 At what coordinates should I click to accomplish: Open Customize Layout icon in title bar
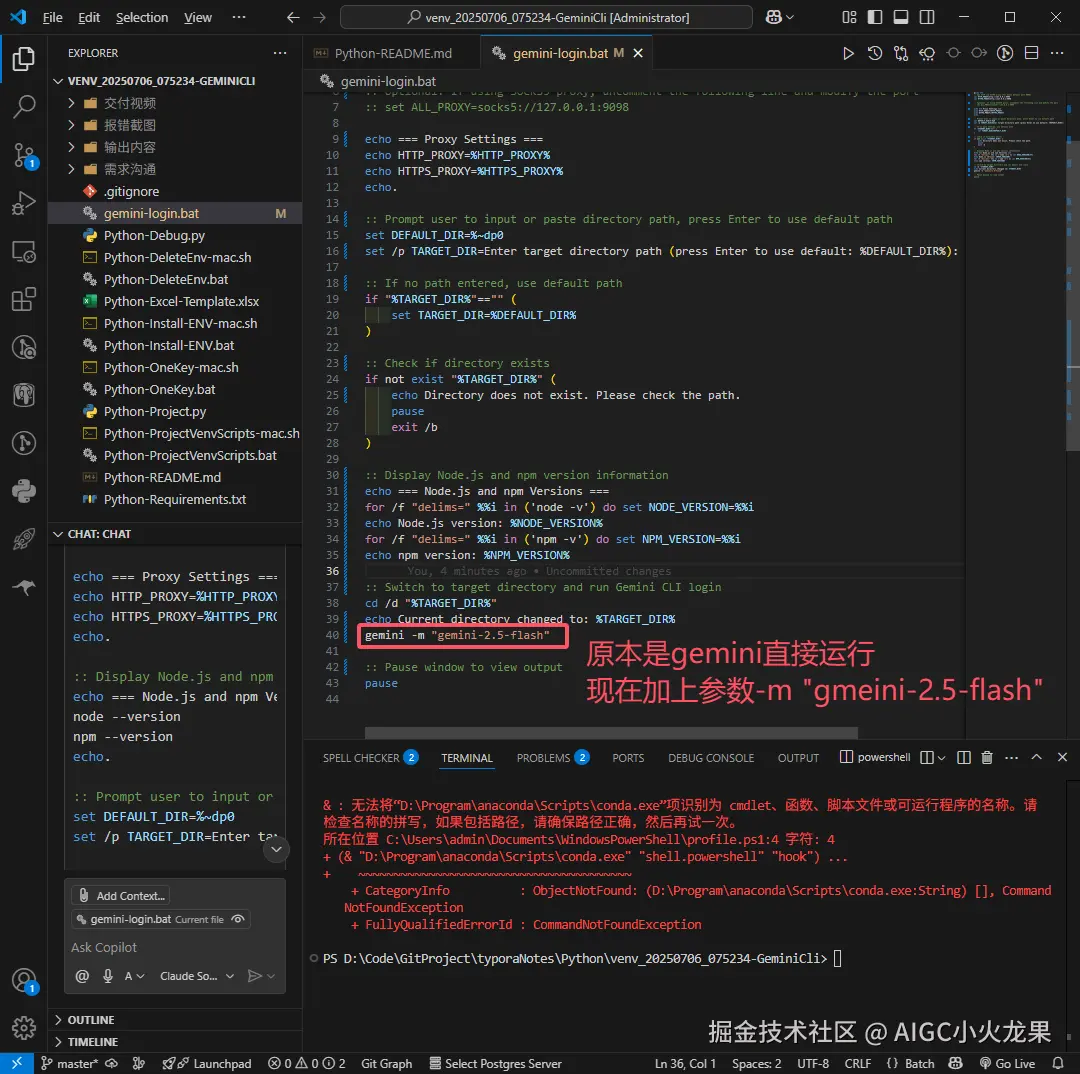tap(849, 17)
